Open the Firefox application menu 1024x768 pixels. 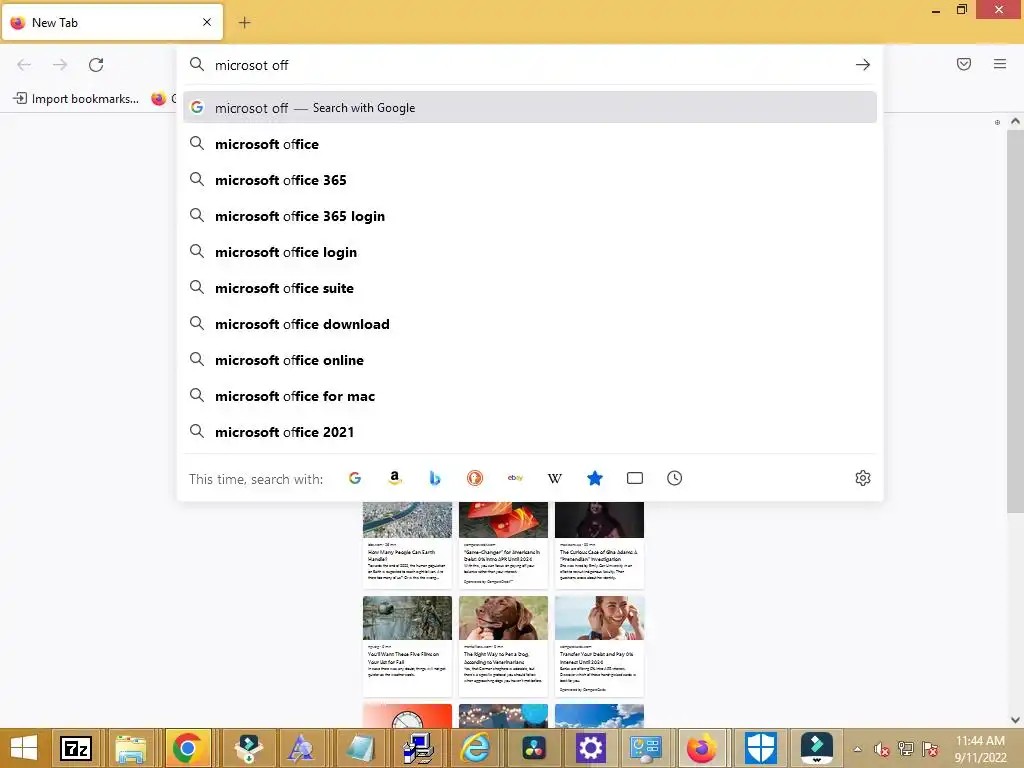(1000, 64)
